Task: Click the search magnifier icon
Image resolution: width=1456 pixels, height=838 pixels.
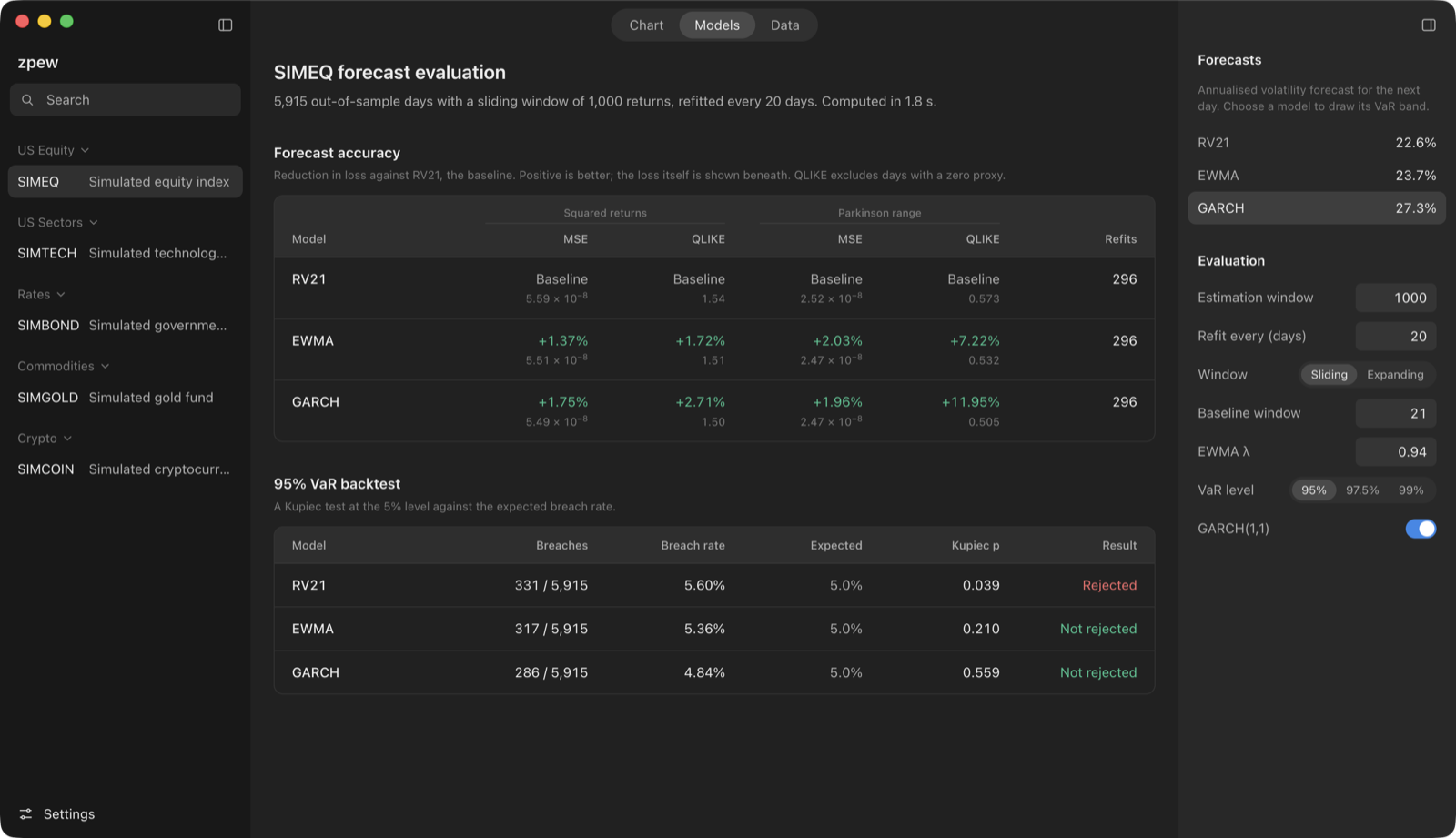Action: tap(27, 100)
